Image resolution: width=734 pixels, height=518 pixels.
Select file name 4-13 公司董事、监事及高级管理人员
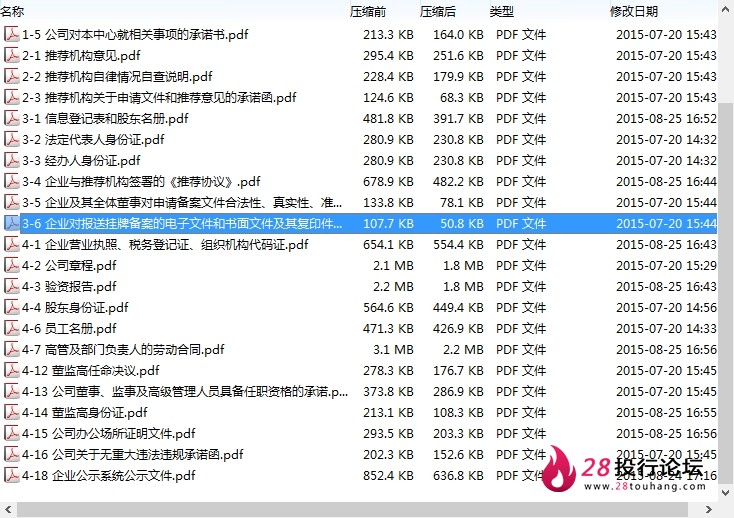pos(185,391)
